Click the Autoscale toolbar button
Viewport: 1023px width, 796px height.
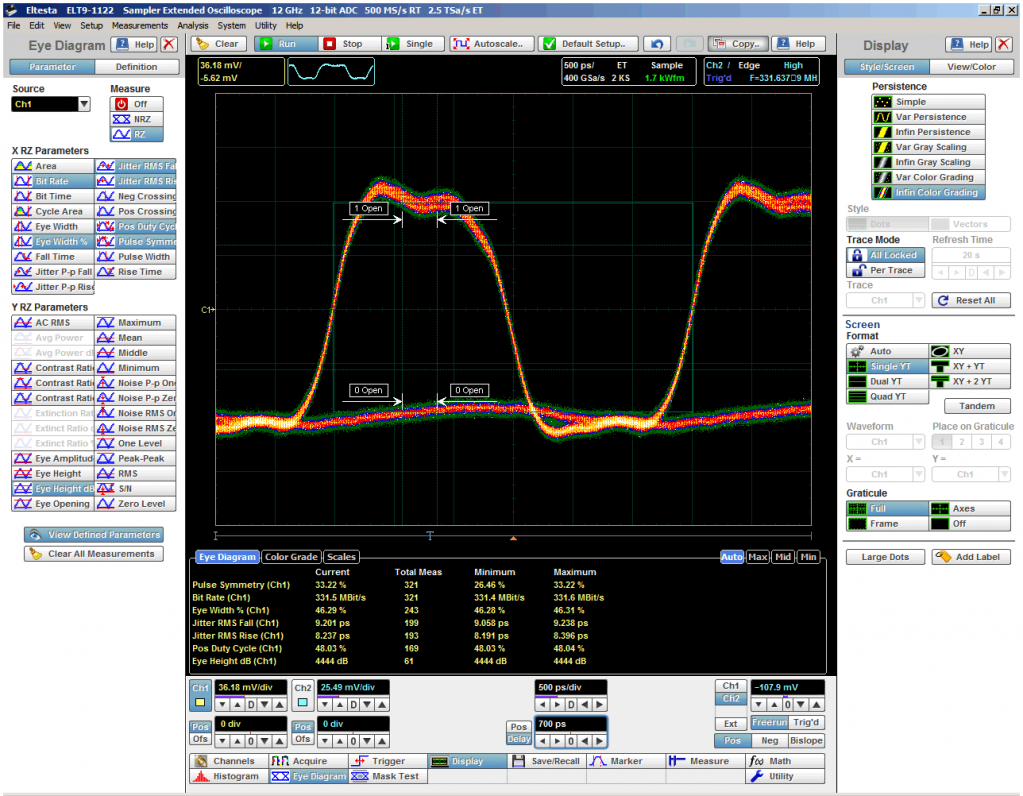coord(490,44)
